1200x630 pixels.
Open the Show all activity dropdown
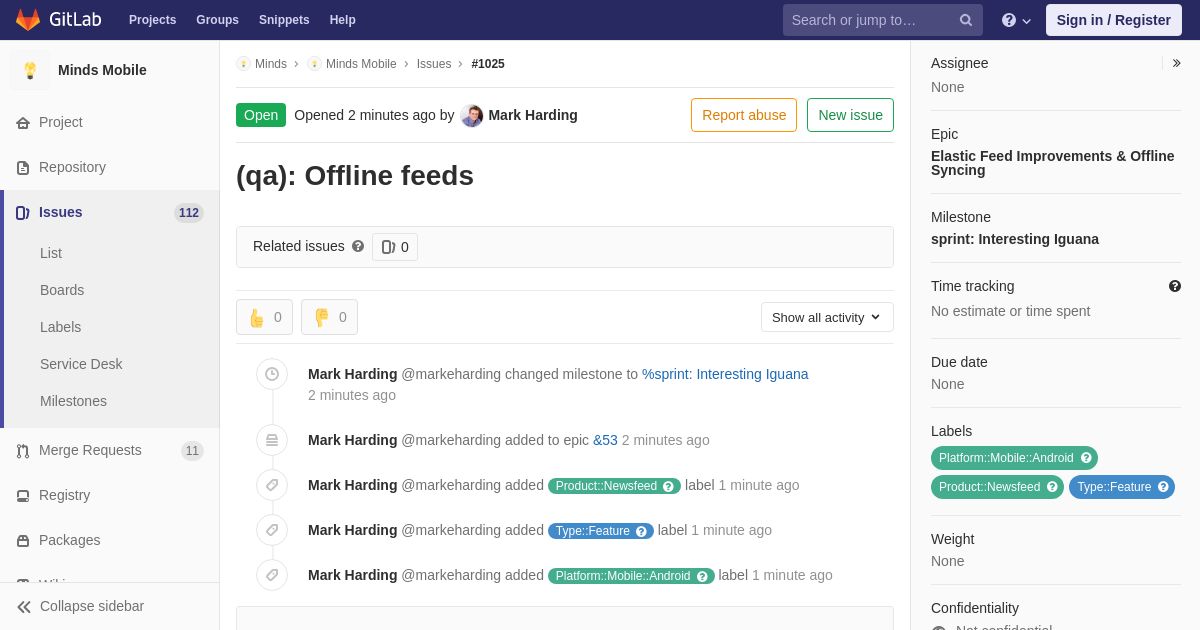pos(827,317)
